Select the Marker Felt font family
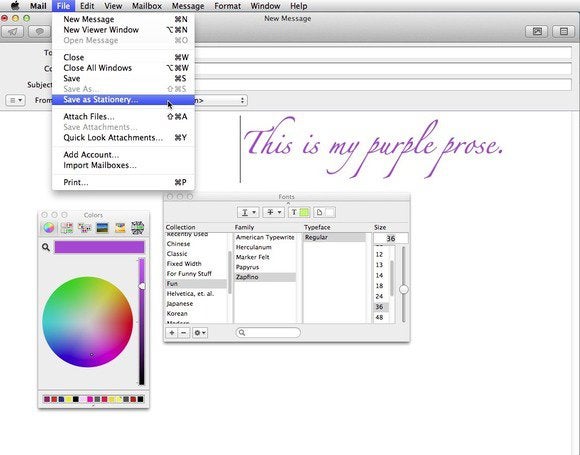Viewport: 580px width, 455px height. [265, 257]
